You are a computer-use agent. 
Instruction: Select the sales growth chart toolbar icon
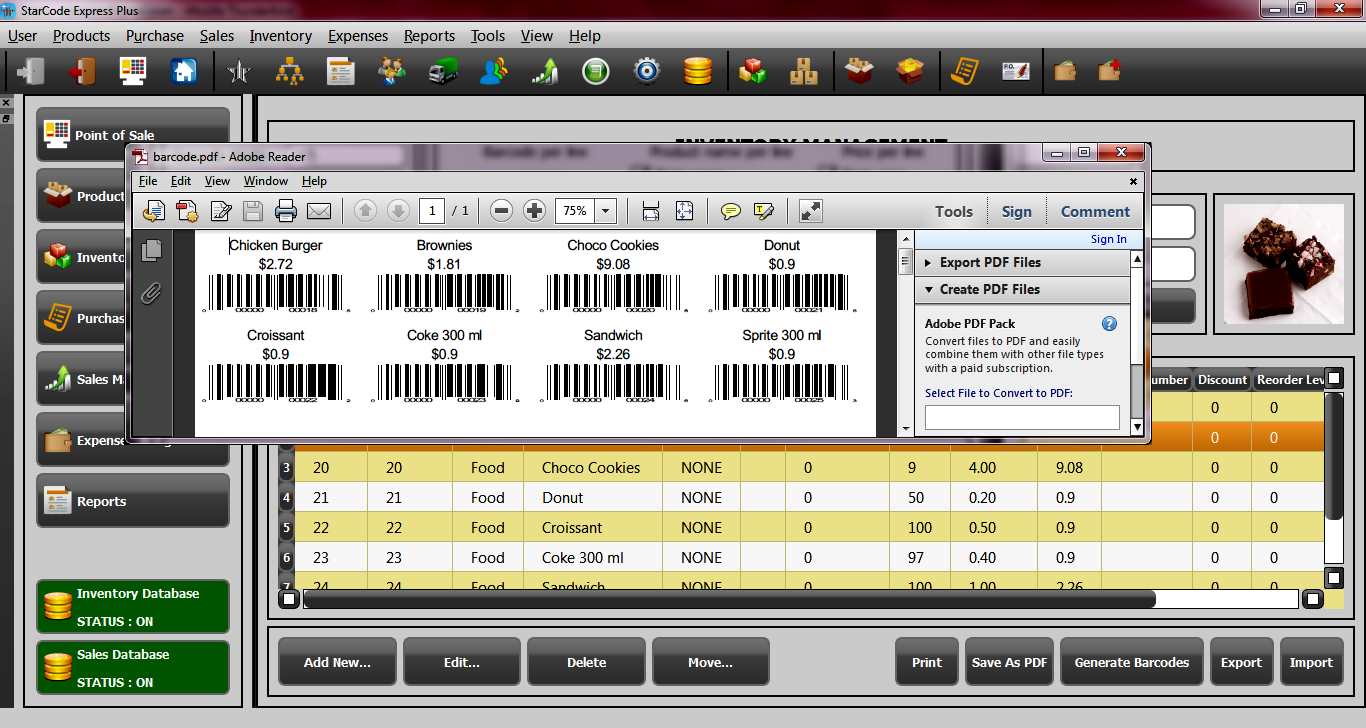544,70
